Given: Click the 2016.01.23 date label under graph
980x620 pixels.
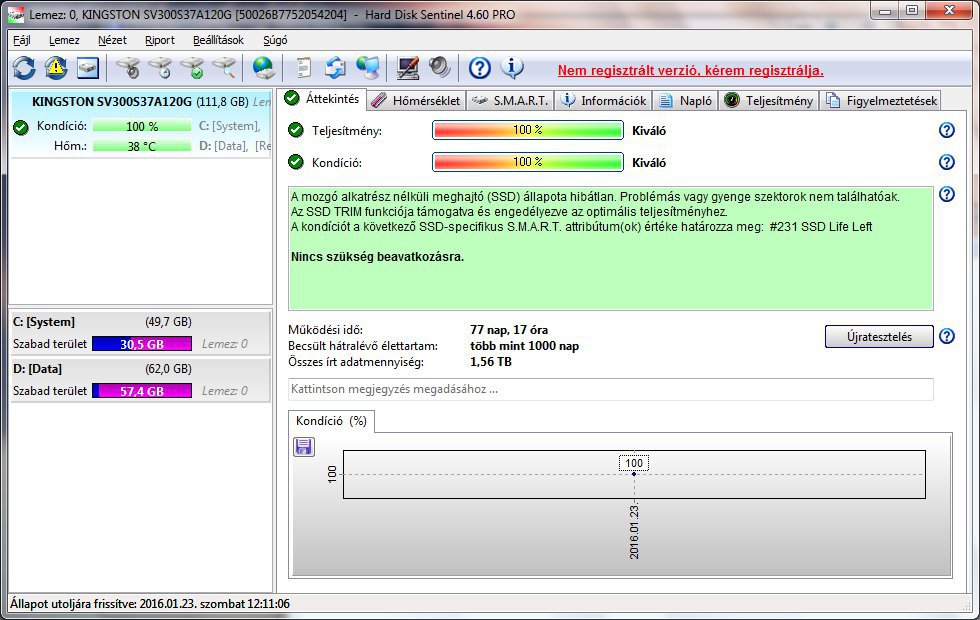Looking at the screenshot, I should (634, 531).
